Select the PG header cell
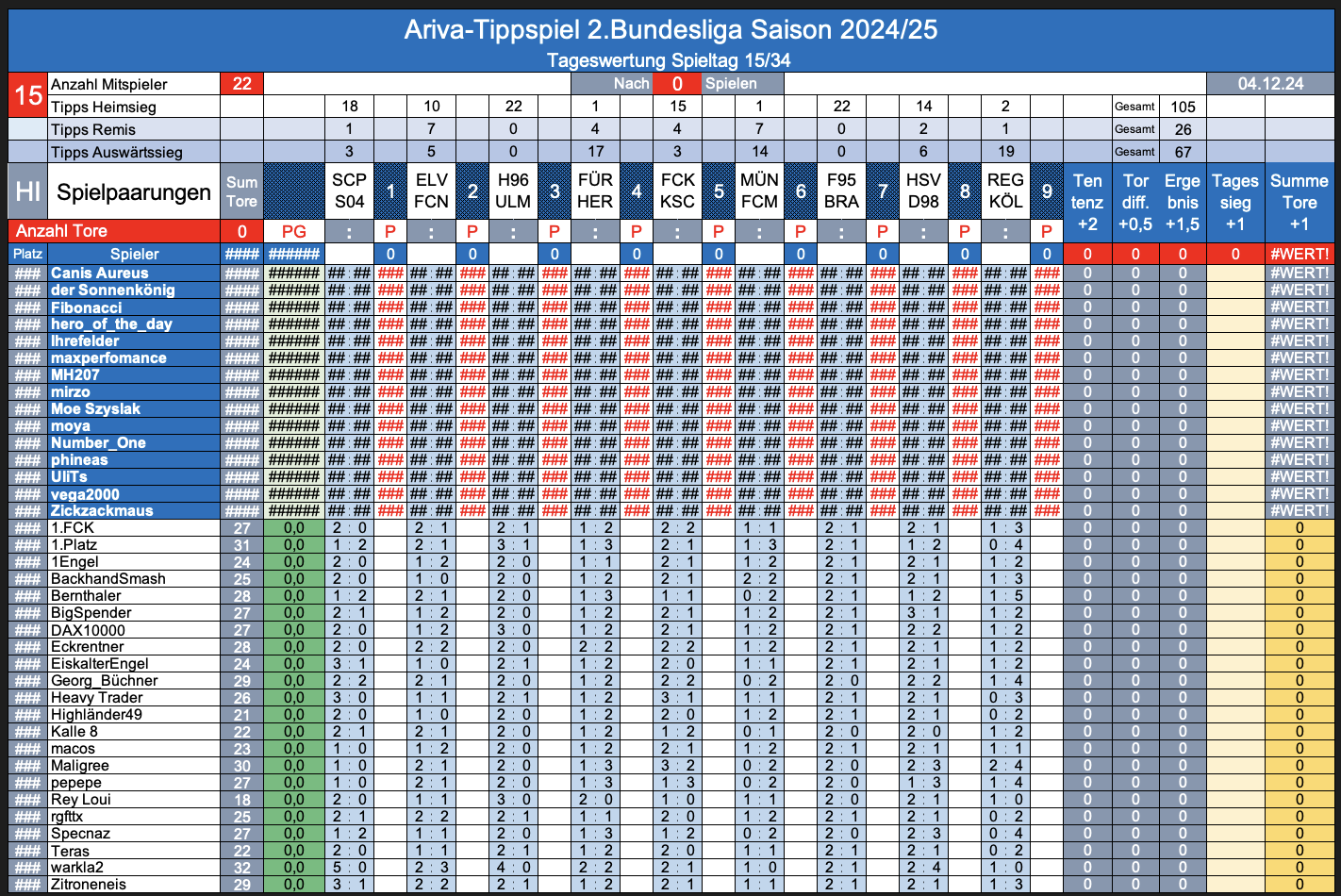Viewport: 1341px width, 896px height. pyautogui.click(x=294, y=231)
